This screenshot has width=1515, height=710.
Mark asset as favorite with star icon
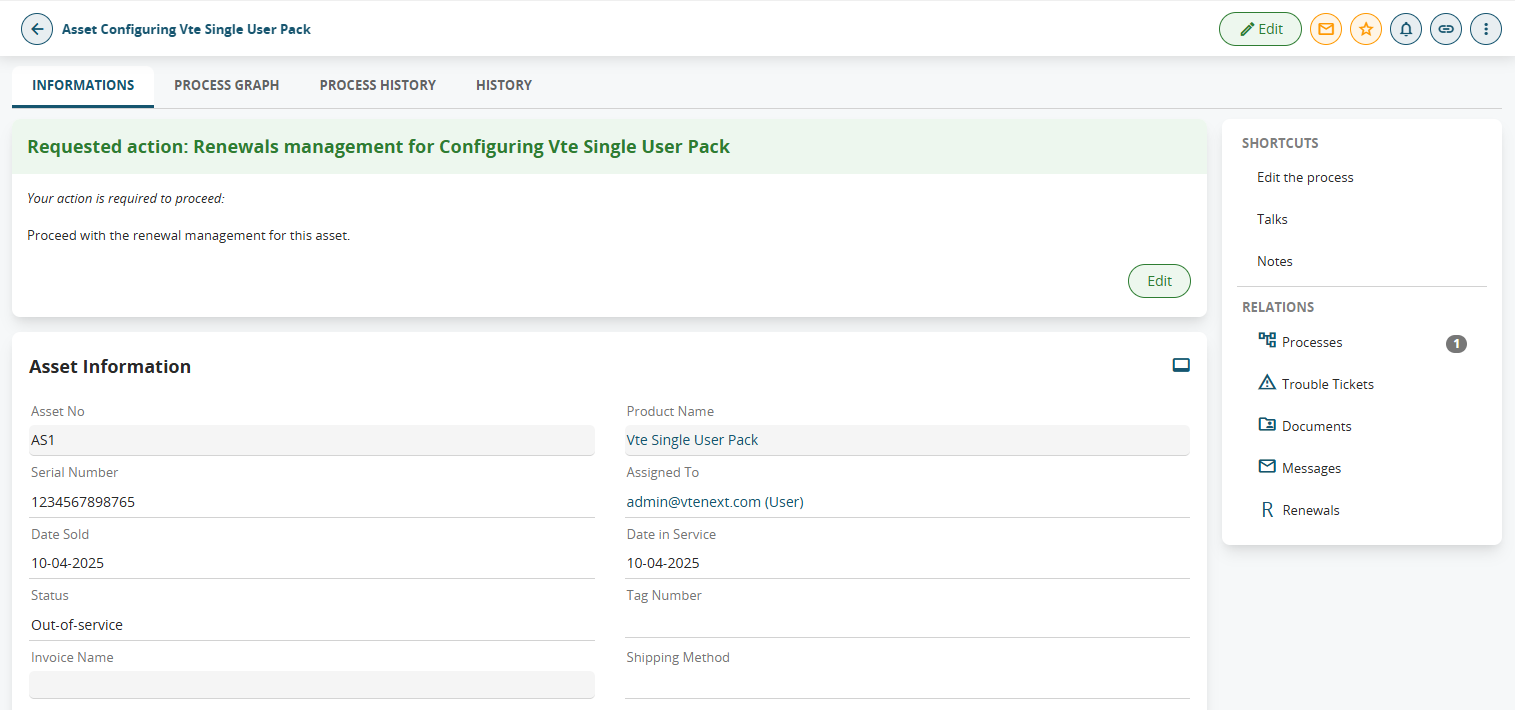(x=1366, y=29)
